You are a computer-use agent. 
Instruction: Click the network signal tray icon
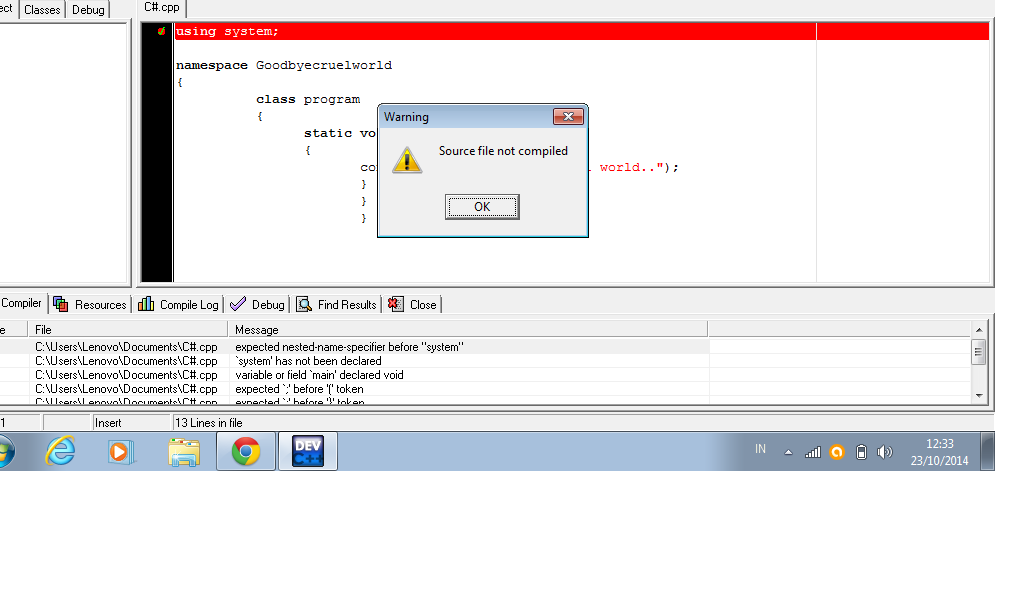click(813, 452)
